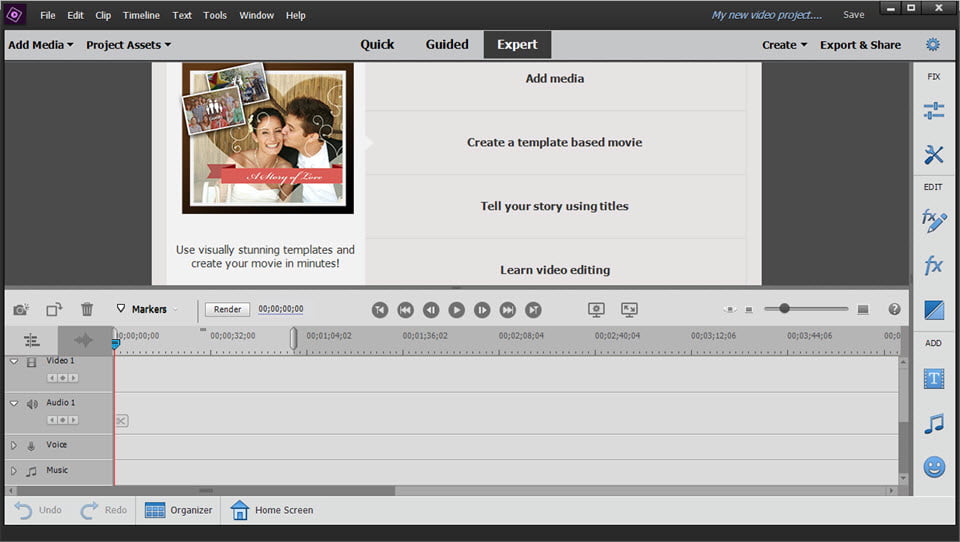Open the Effects fx panel
The image size is (960, 542).
933,265
